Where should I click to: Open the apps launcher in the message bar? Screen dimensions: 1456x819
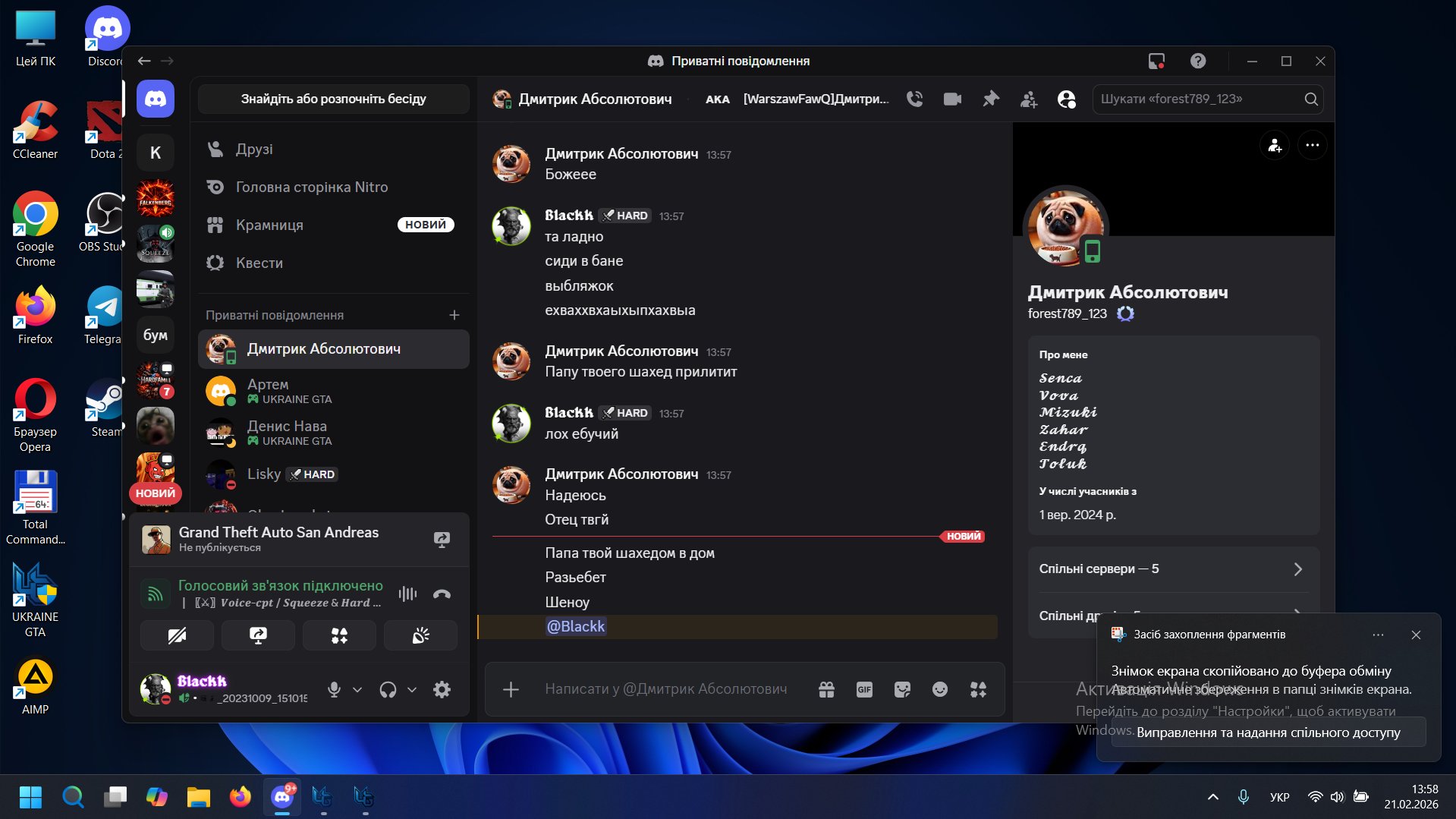point(978,689)
